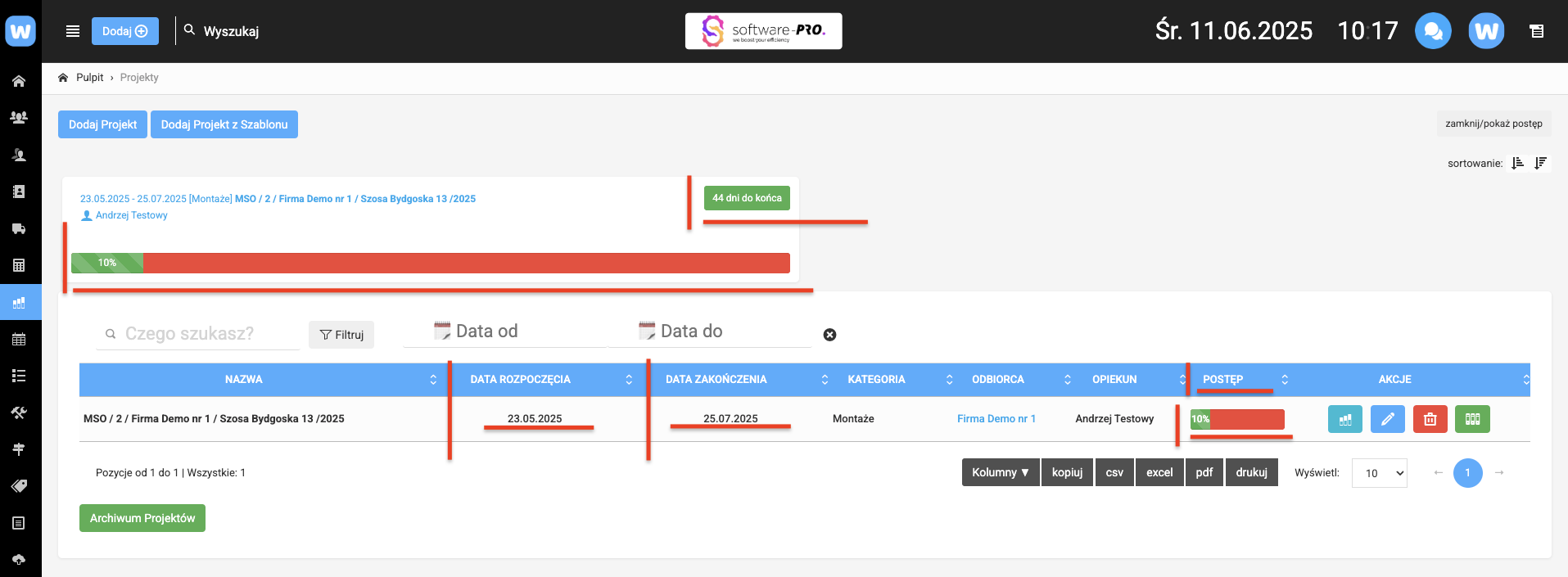This screenshot has height=577, width=1568.
Task: Click the 10% progress bar in project card
Action: [431, 263]
